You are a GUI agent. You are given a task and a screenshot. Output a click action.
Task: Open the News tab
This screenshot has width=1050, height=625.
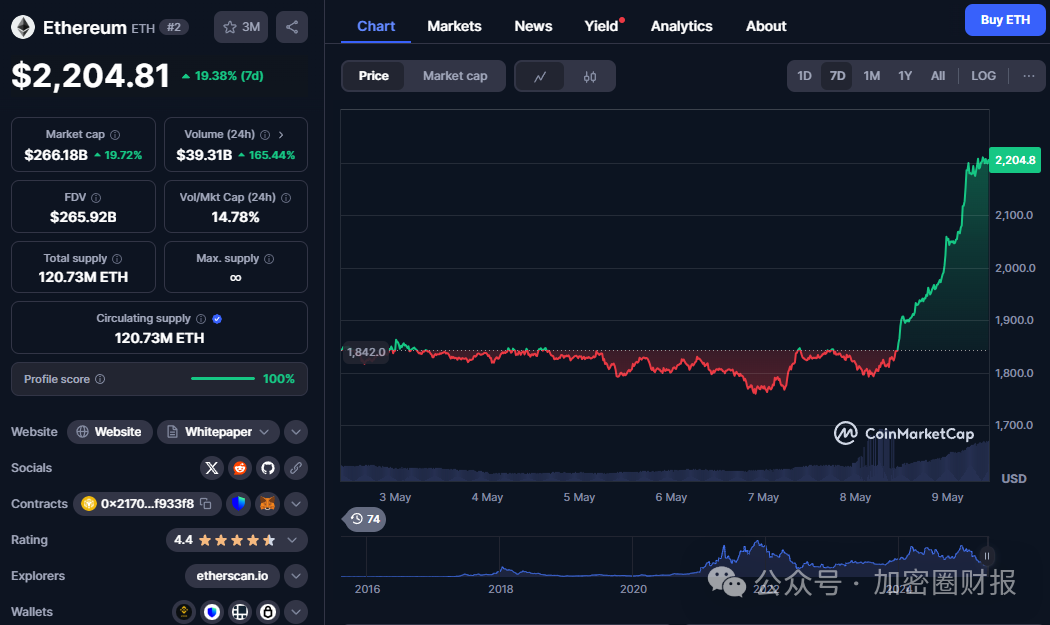pos(533,26)
